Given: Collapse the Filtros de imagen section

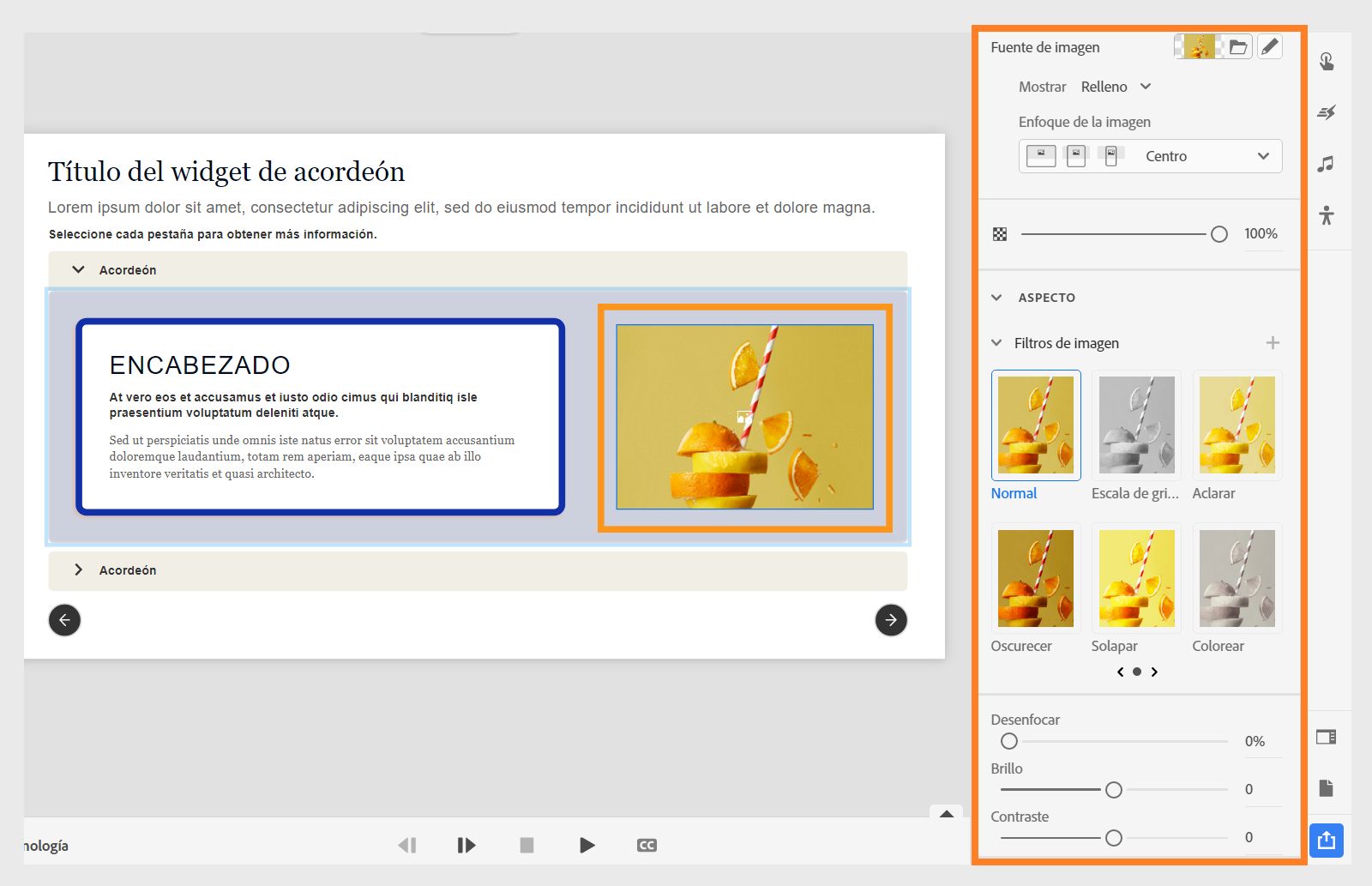Looking at the screenshot, I should click(996, 343).
